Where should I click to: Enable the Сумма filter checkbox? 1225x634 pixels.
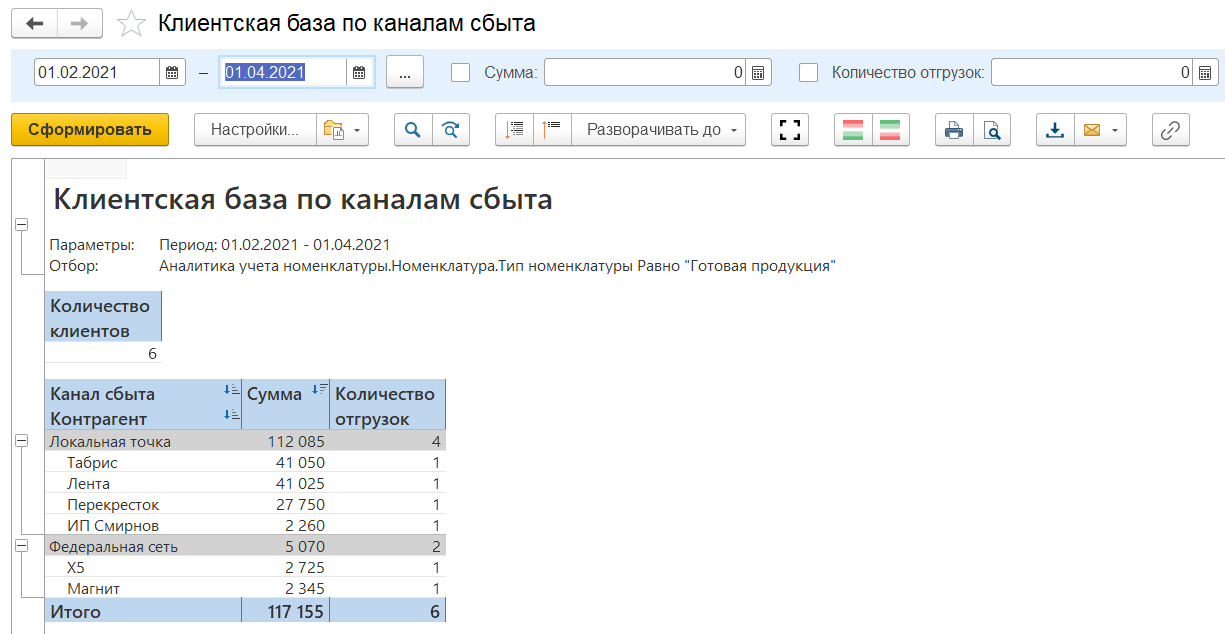(x=461, y=72)
